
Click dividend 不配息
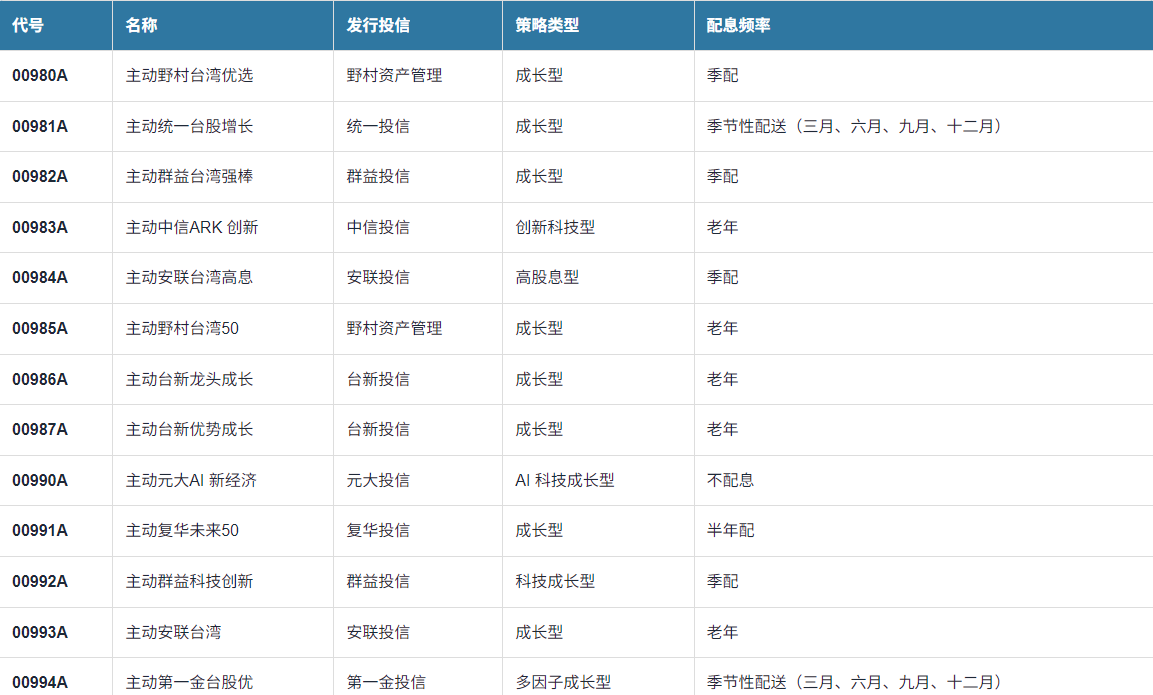click(x=730, y=480)
